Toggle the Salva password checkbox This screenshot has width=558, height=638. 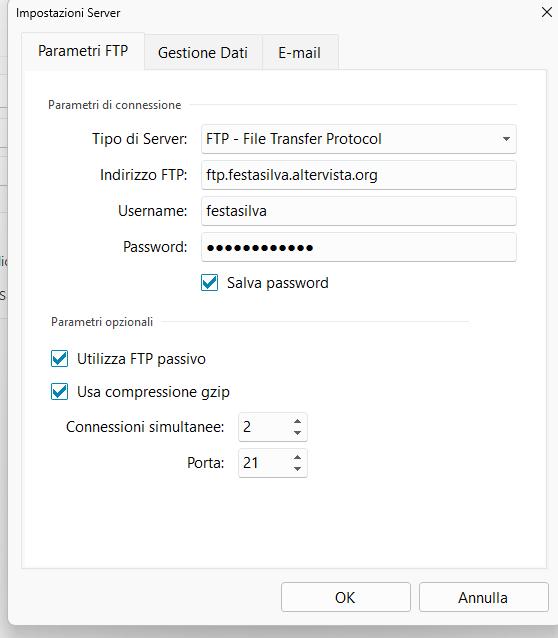[x=210, y=283]
